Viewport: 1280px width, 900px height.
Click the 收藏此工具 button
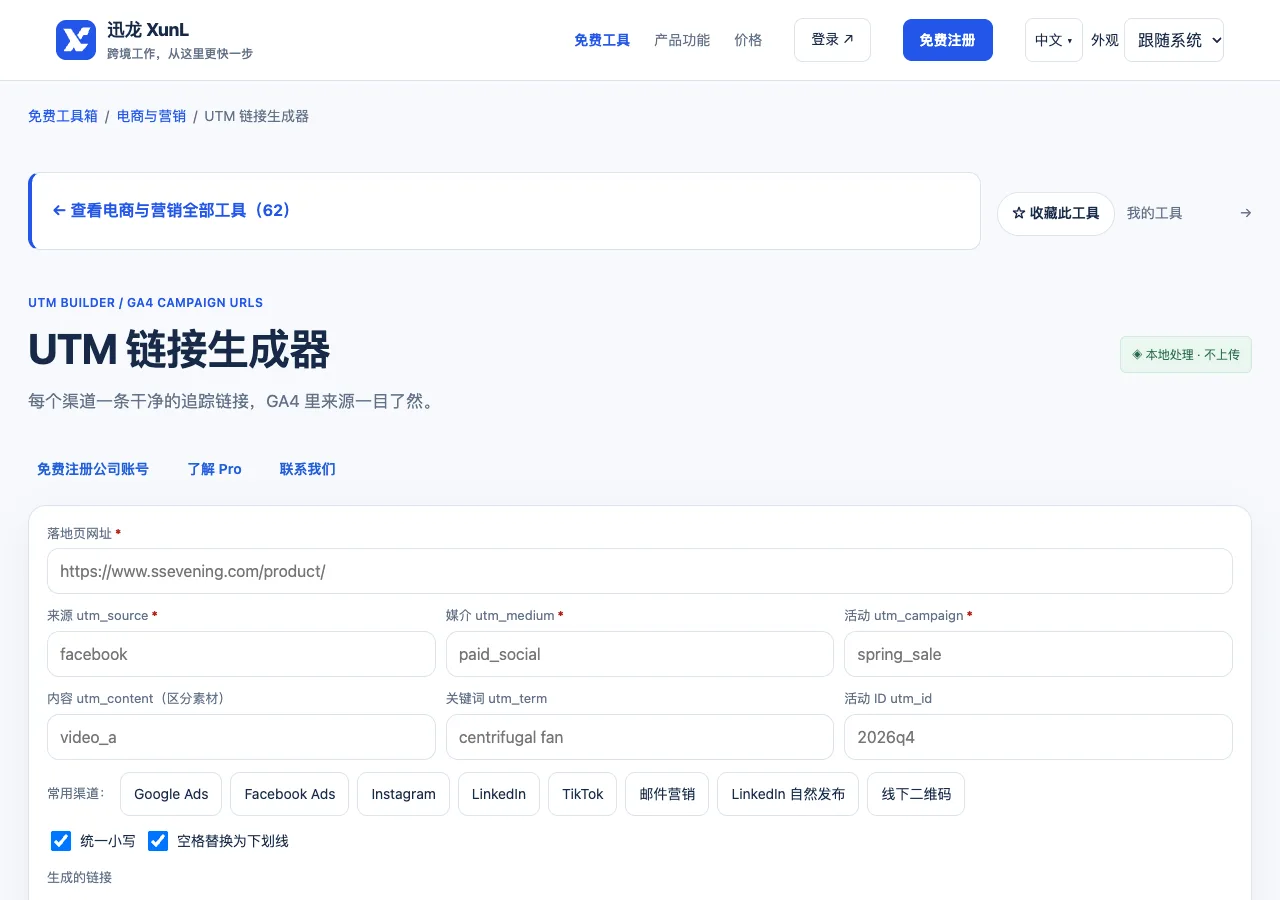point(1056,214)
